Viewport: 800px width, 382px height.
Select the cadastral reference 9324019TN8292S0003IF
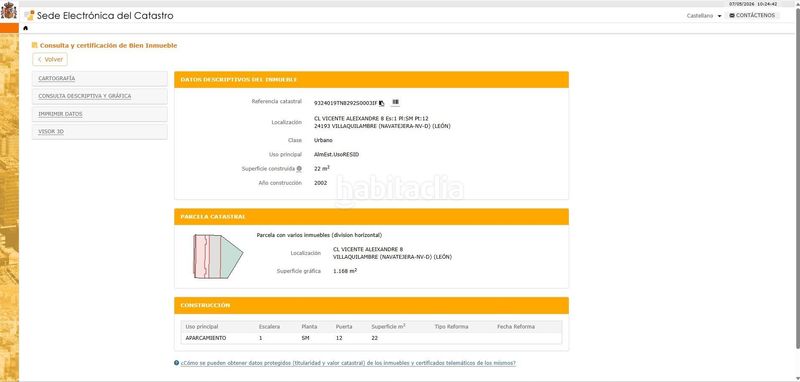[x=345, y=103]
